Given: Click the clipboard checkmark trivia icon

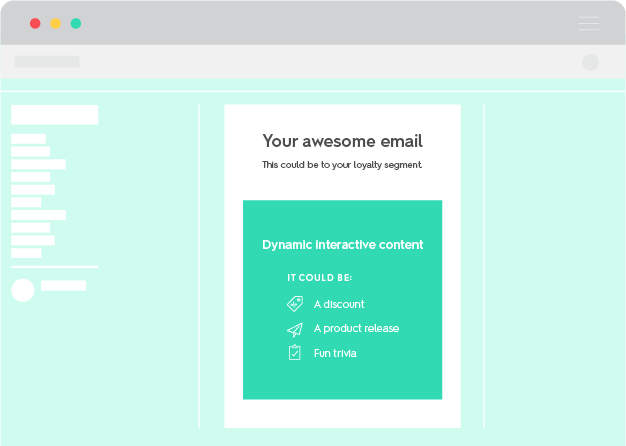Looking at the screenshot, I should coord(295,353).
